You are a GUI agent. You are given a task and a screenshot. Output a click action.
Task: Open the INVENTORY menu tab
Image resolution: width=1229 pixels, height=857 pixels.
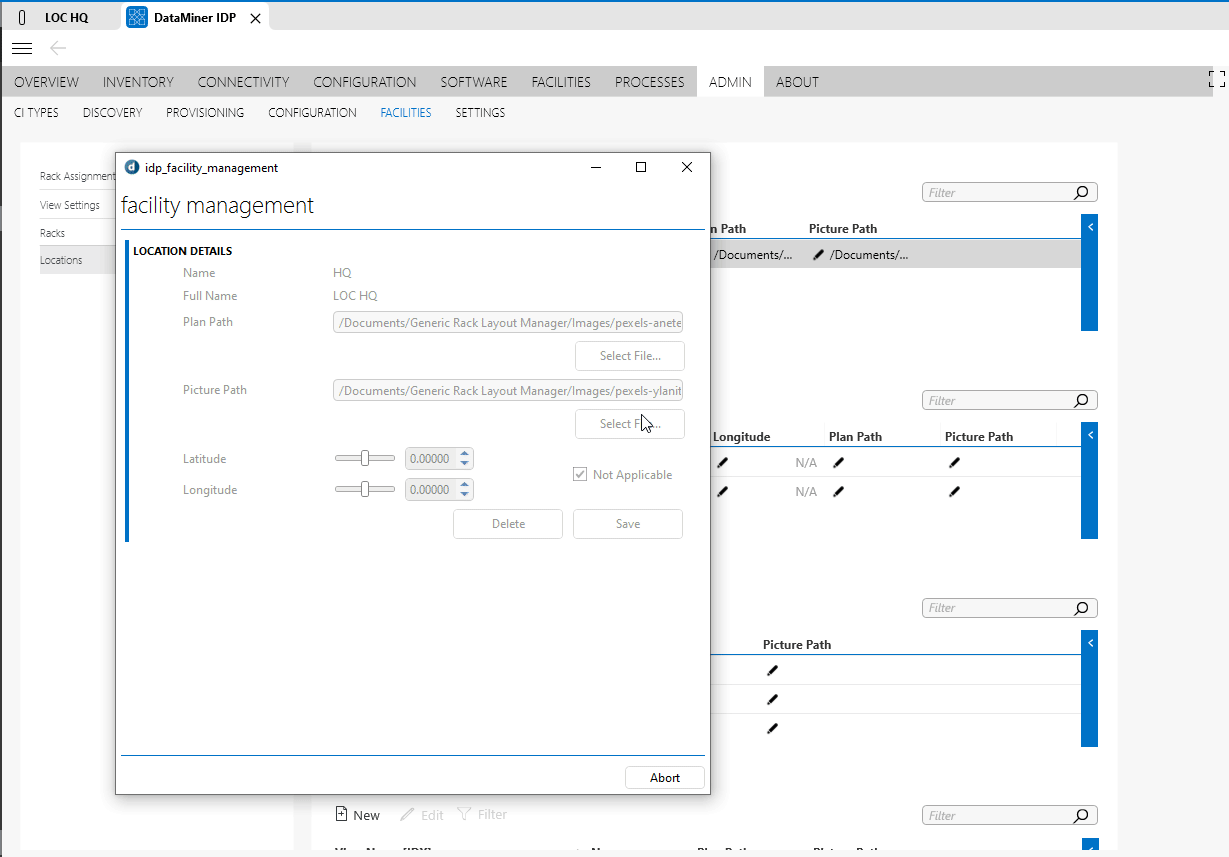pos(138,82)
